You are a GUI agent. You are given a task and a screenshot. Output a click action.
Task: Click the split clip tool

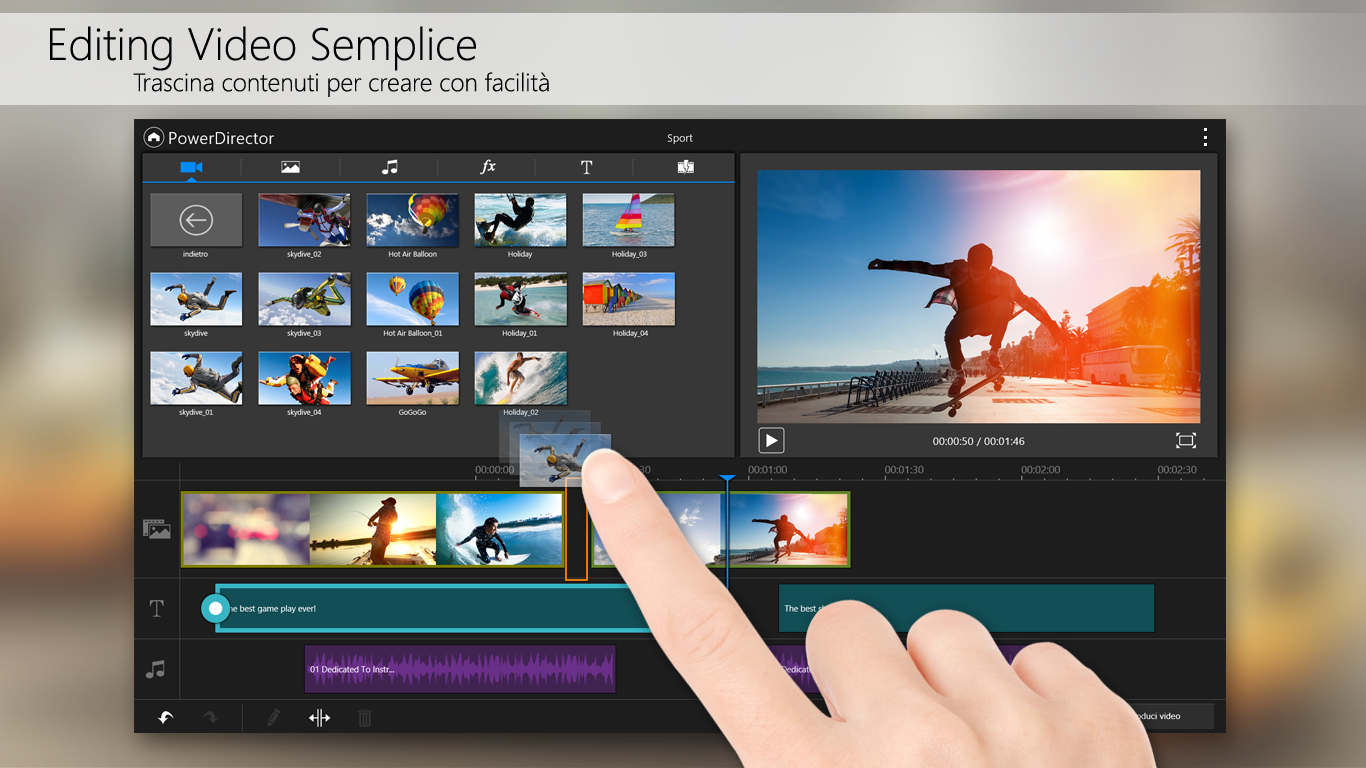(319, 717)
